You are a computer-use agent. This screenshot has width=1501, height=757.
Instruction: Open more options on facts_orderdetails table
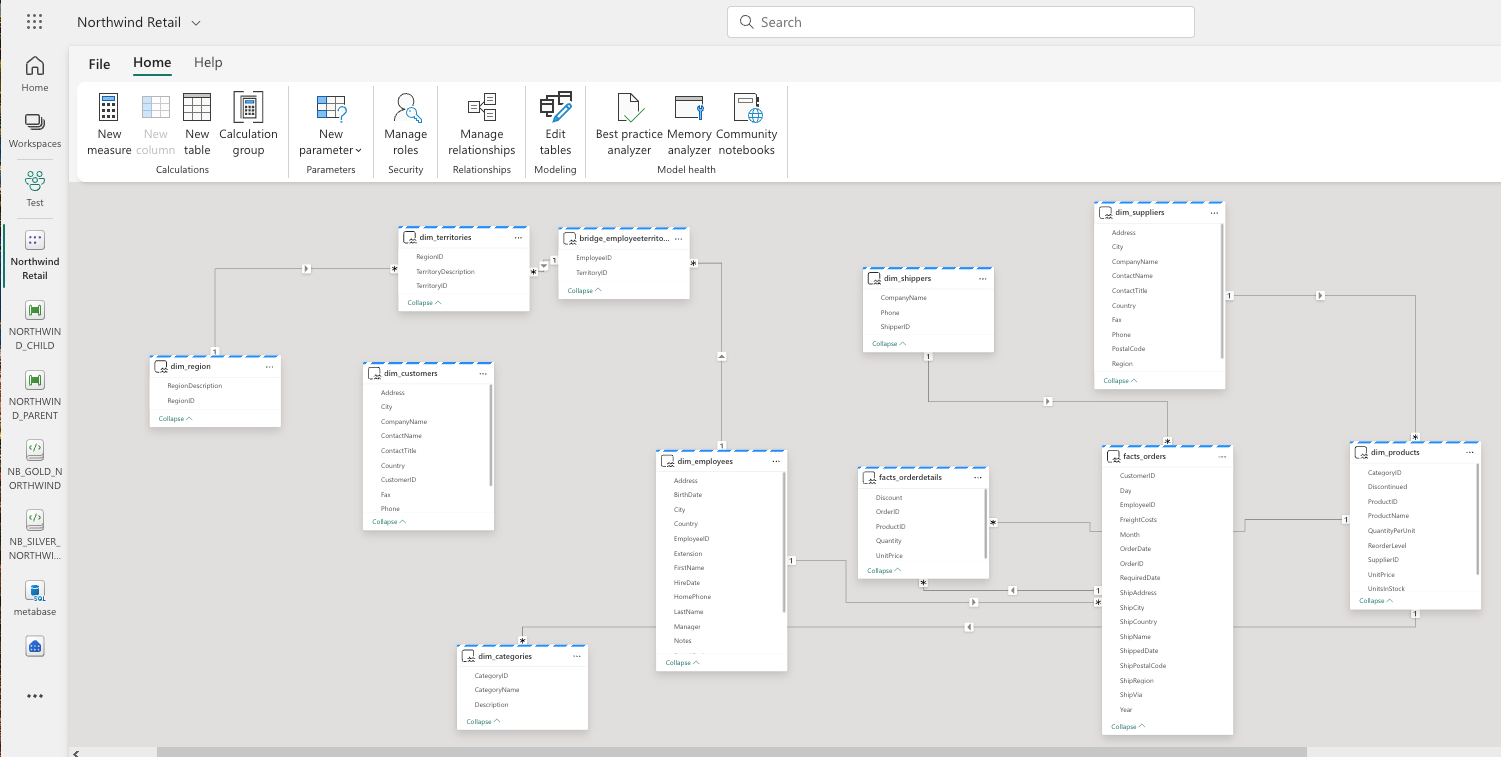click(979, 477)
